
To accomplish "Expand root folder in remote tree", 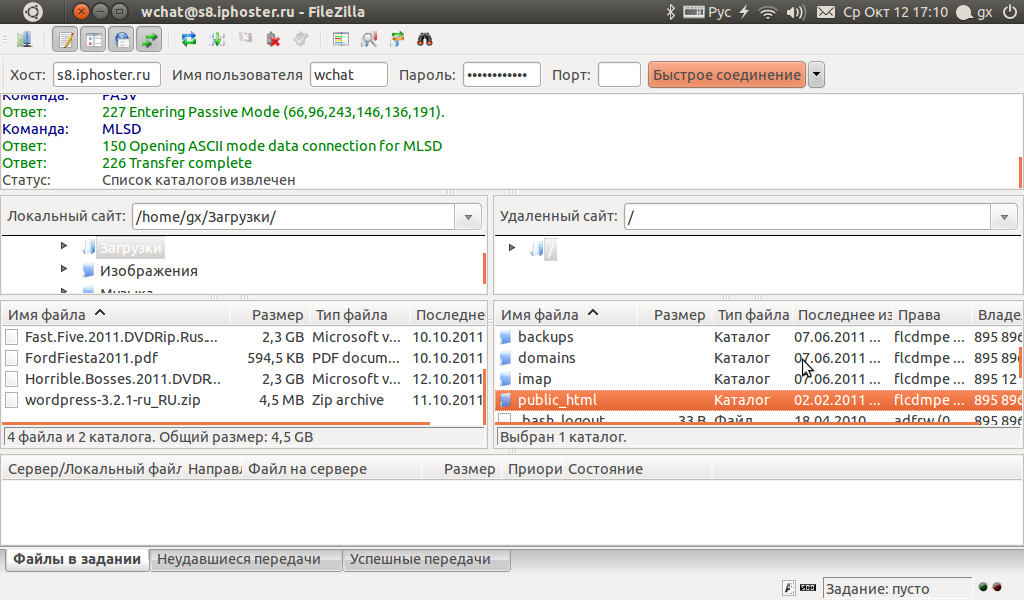I will click(512, 247).
